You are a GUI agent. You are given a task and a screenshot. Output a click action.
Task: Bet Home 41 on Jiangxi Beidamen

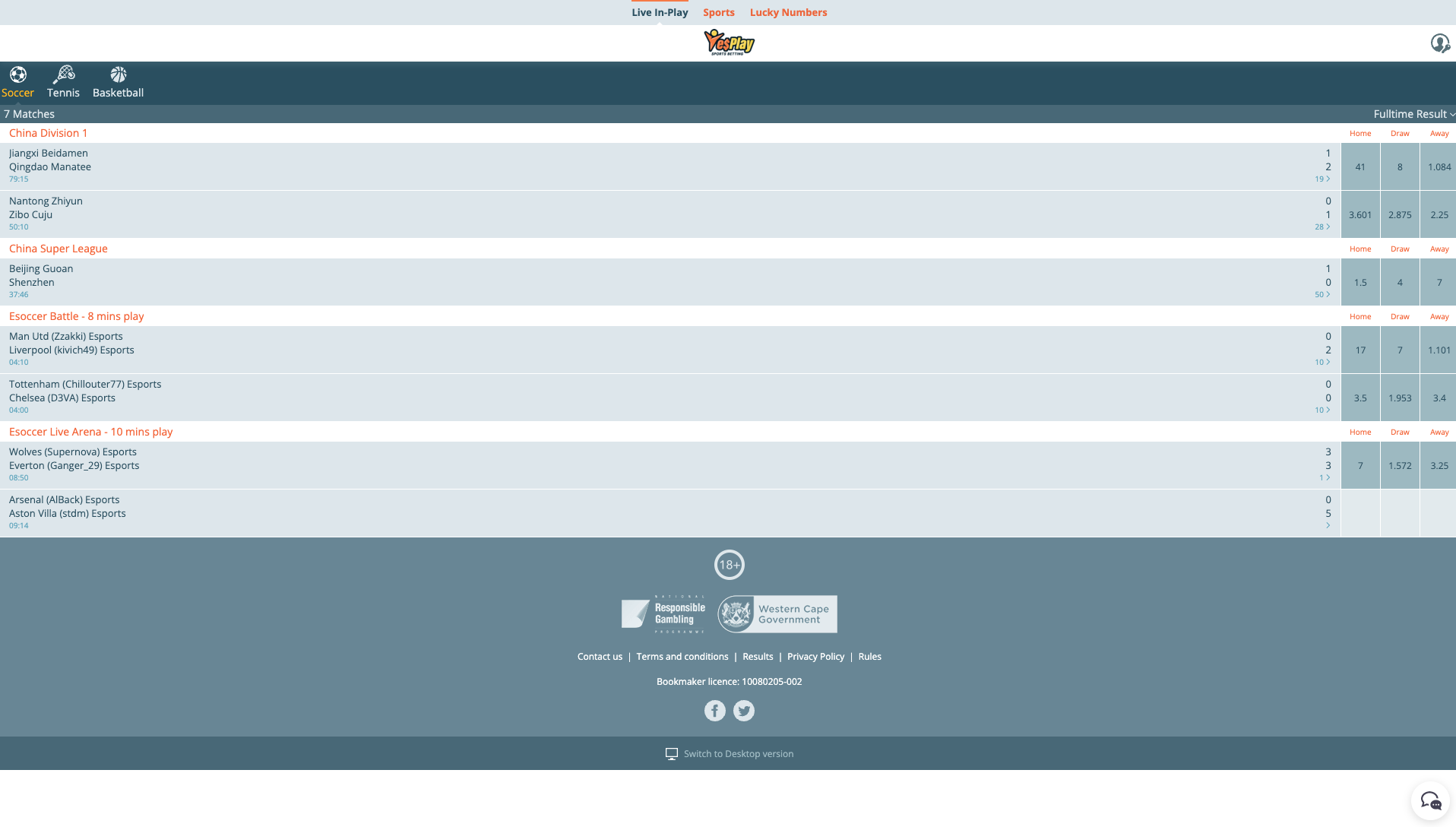pyautogui.click(x=1360, y=167)
